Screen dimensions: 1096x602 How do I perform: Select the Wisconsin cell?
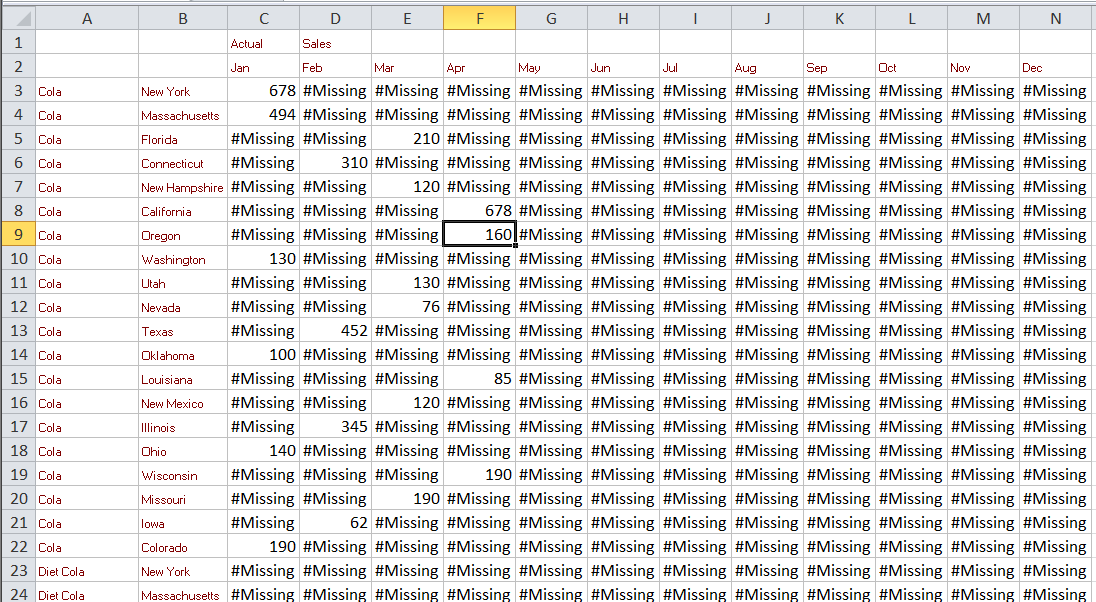pyautogui.click(x=183, y=475)
